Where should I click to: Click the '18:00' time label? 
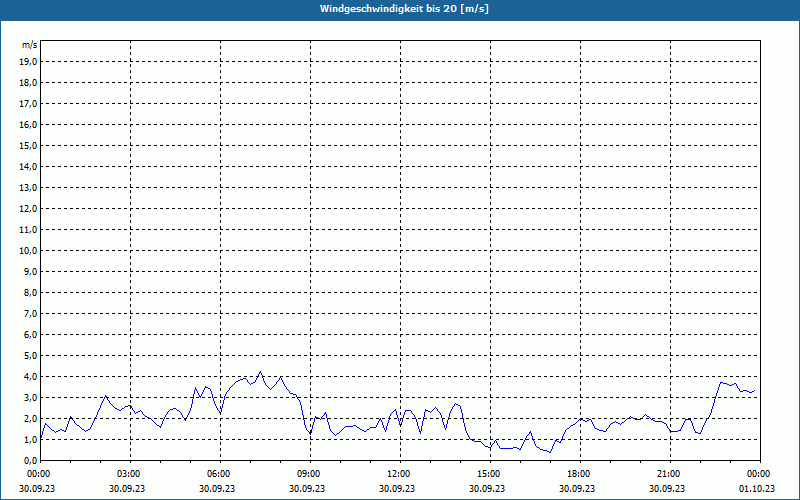pos(580,474)
